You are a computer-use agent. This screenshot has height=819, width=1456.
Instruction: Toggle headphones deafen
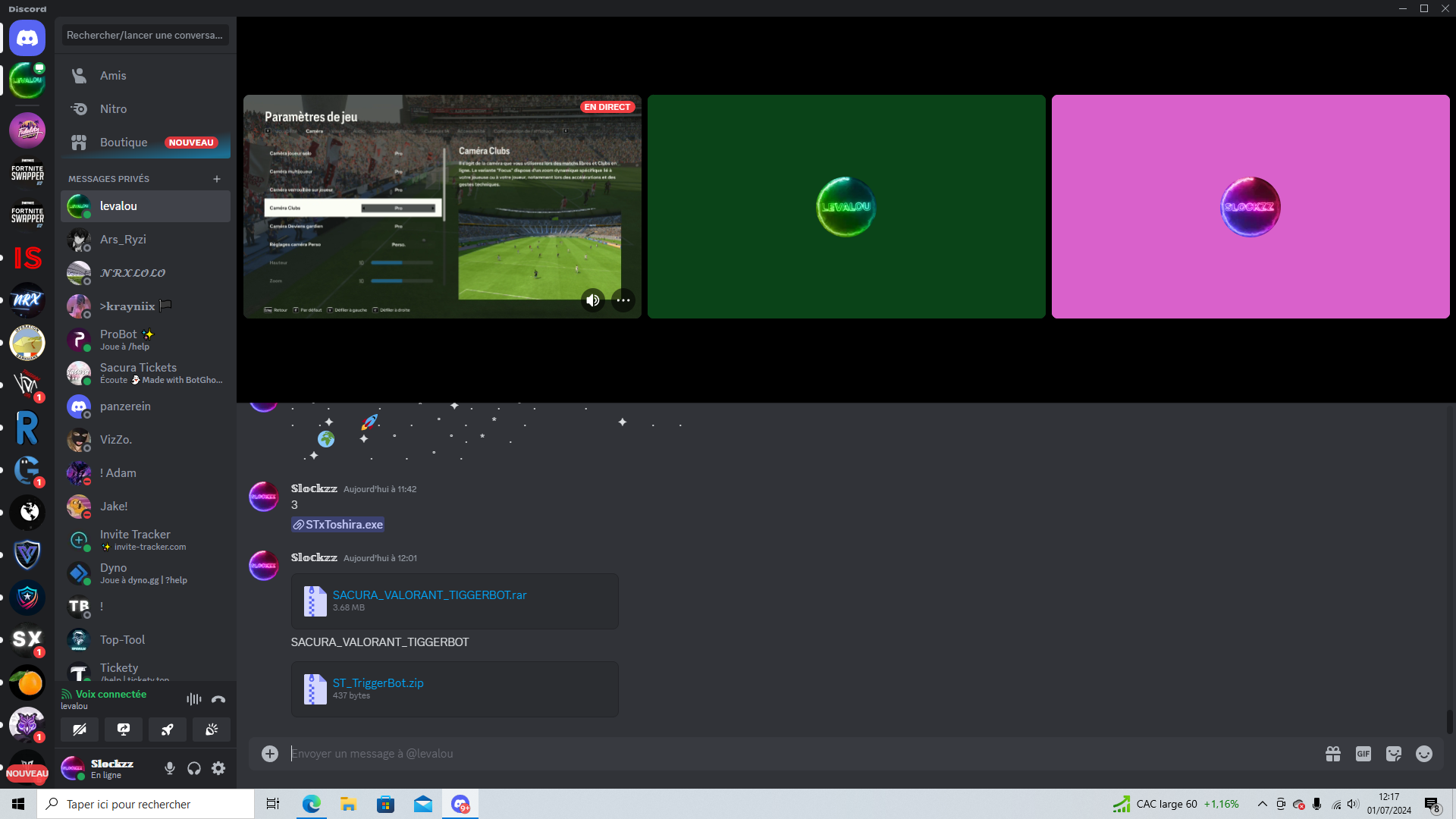coord(194,768)
